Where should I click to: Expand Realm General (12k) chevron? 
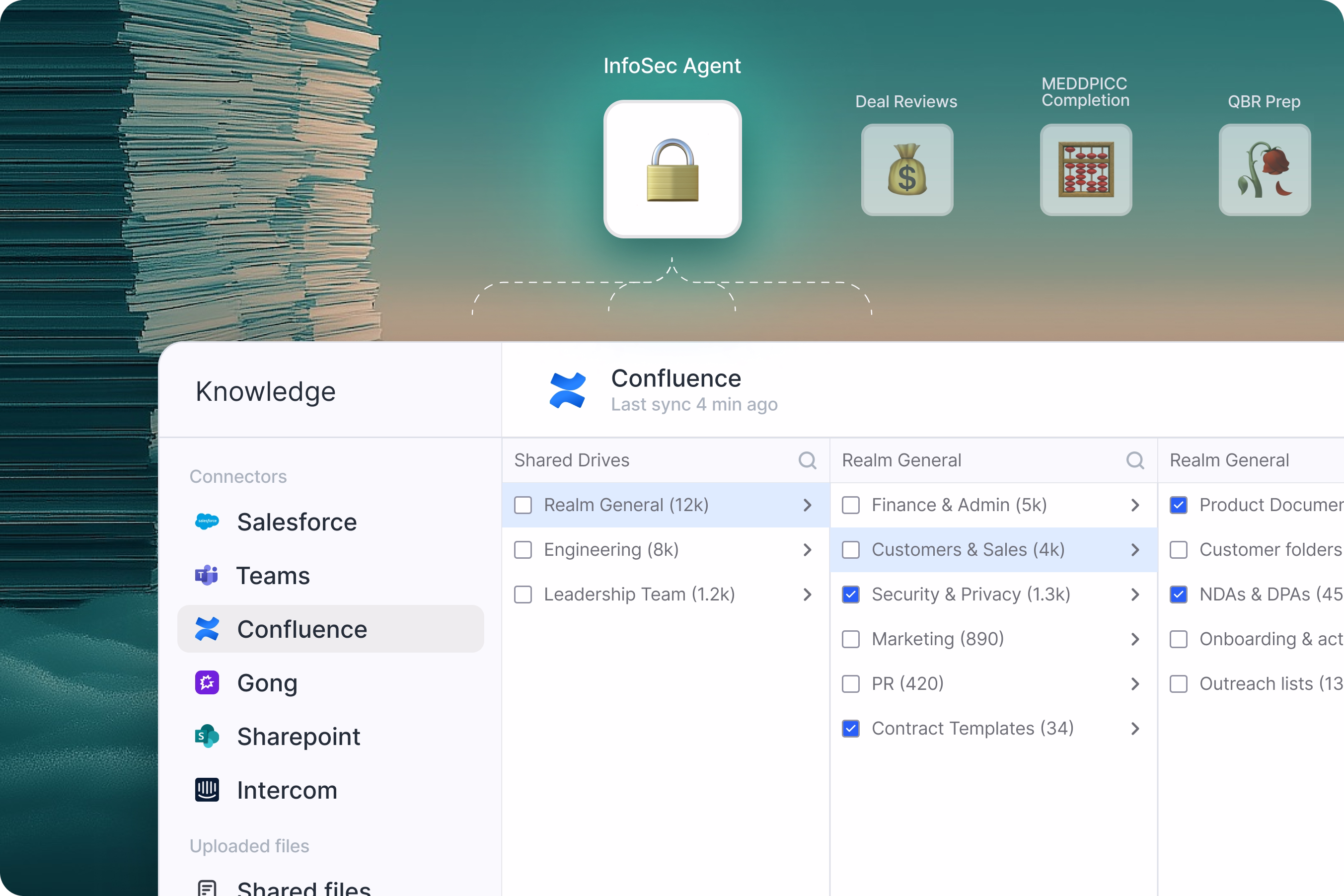click(808, 505)
